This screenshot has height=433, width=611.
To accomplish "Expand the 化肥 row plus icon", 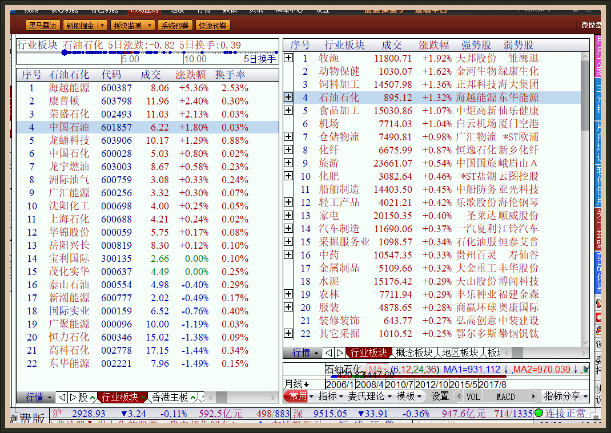I will (x=288, y=176).
